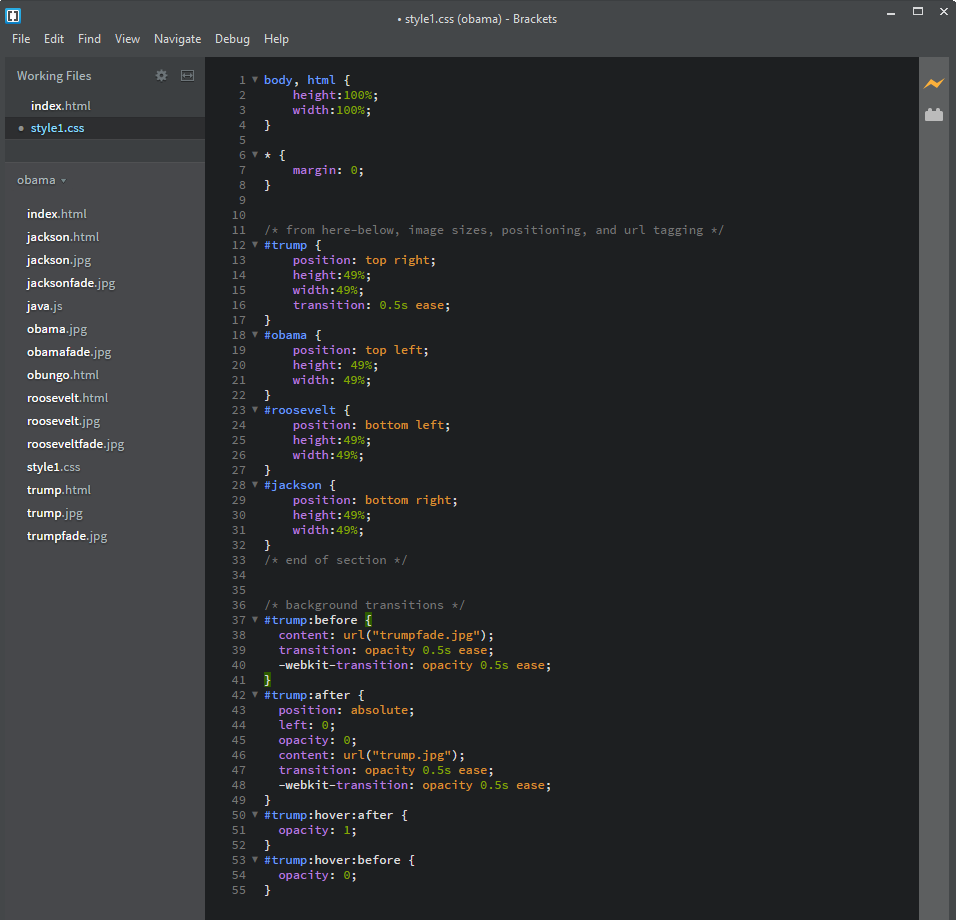Open the Navigate menu
Image resolution: width=956 pixels, height=920 pixels.
pos(177,39)
